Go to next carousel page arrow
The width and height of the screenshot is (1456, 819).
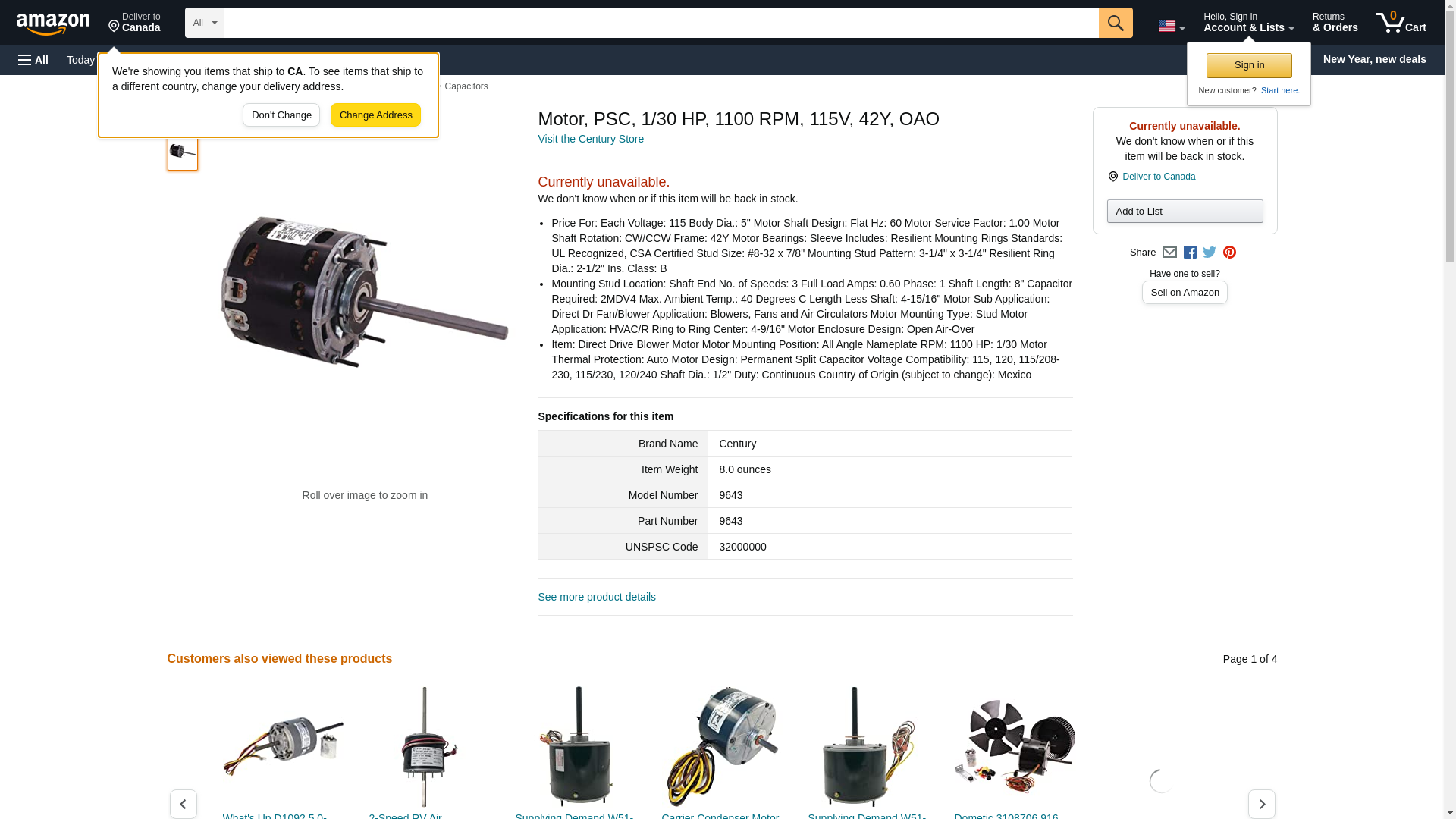point(1261,804)
